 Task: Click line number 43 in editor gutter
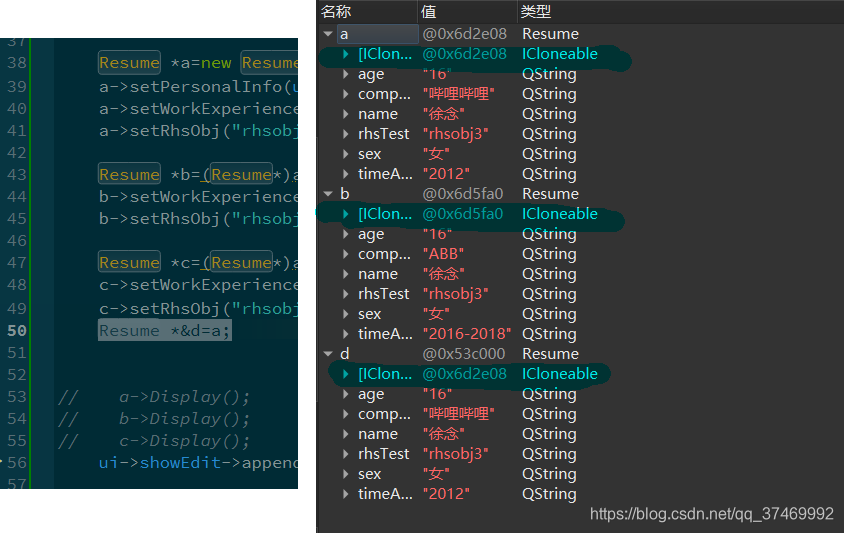[17, 174]
